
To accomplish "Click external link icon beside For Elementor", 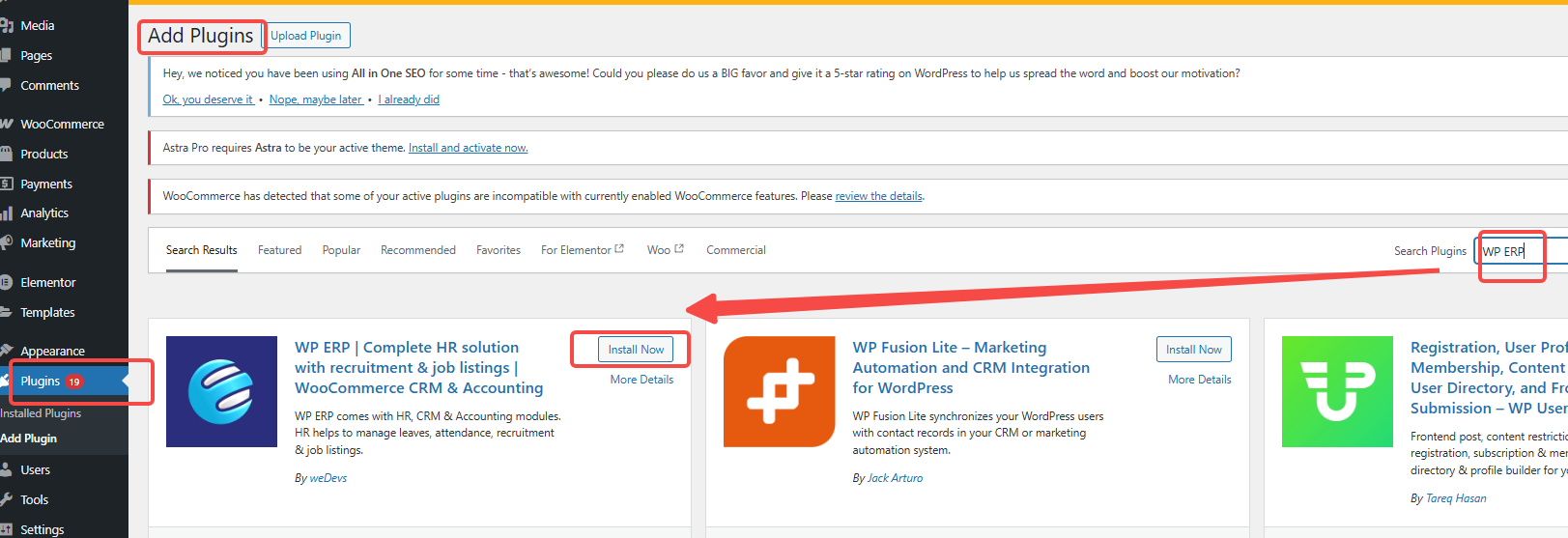I will click(x=619, y=248).
